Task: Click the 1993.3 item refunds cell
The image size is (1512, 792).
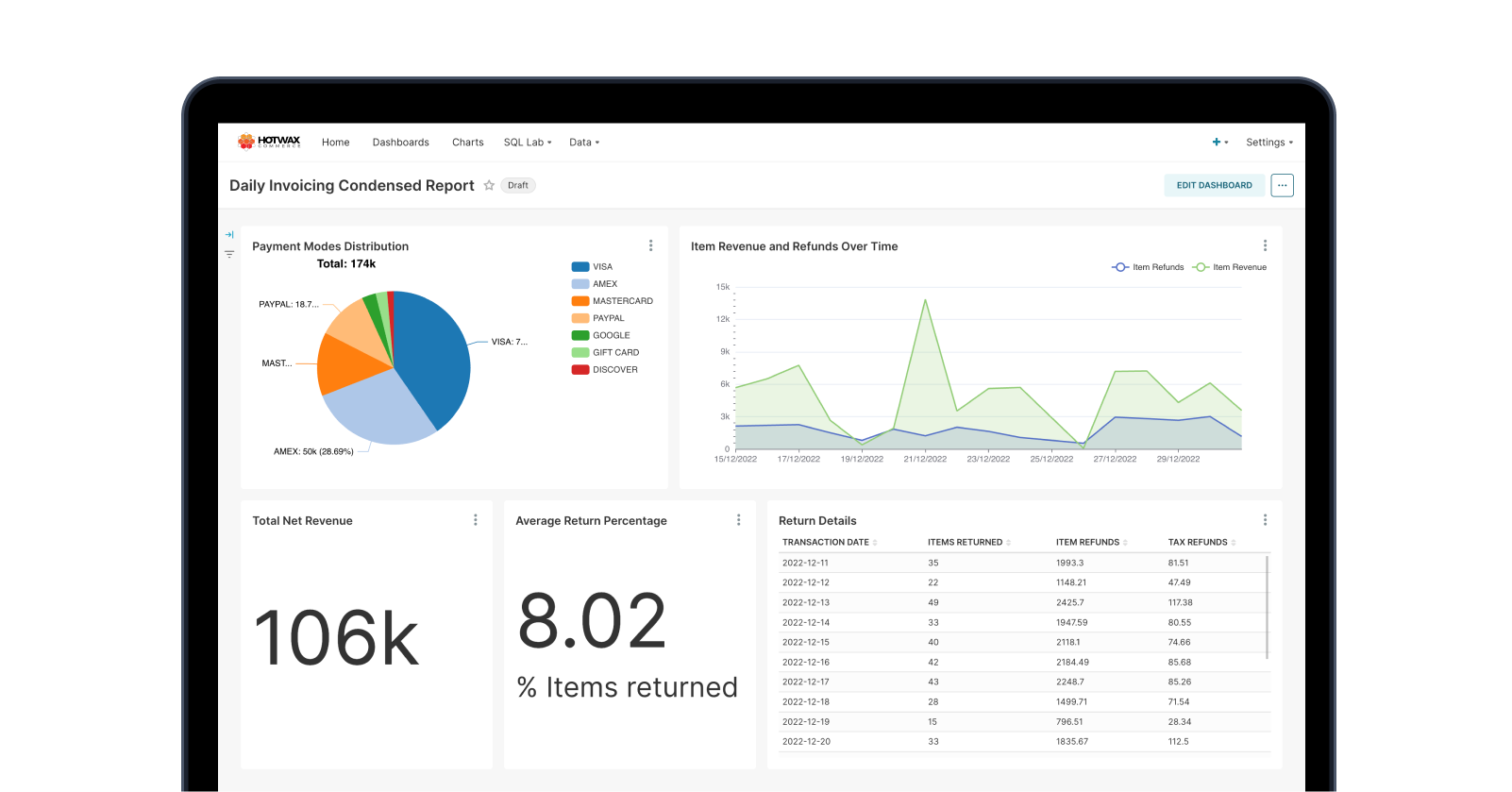Action: click(x=1069, y=563)
